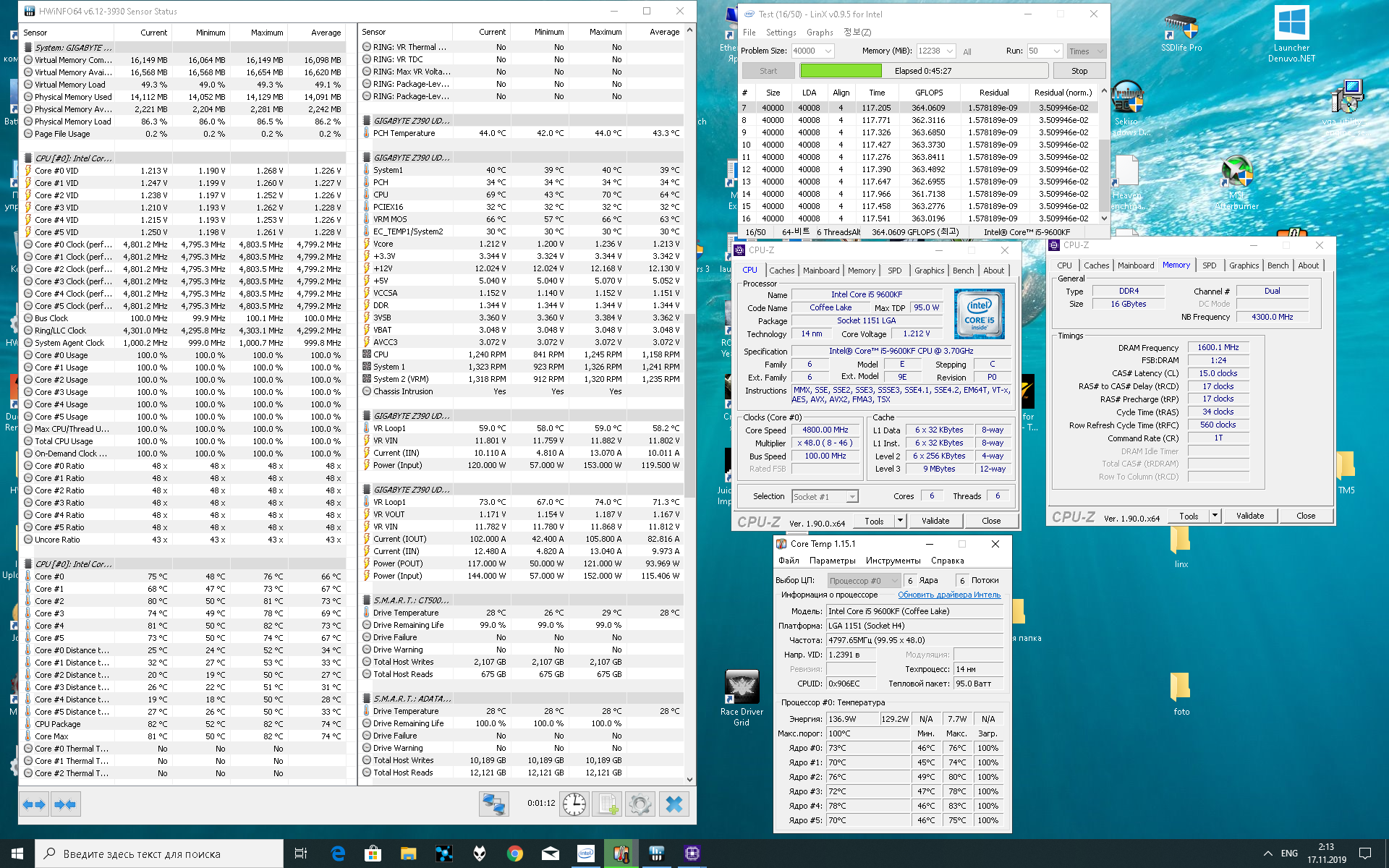Image resolution: width=1389 pixels, height=868 pixels.
Task: Click the Windows taskbar search box
Action: coord(159,854)
